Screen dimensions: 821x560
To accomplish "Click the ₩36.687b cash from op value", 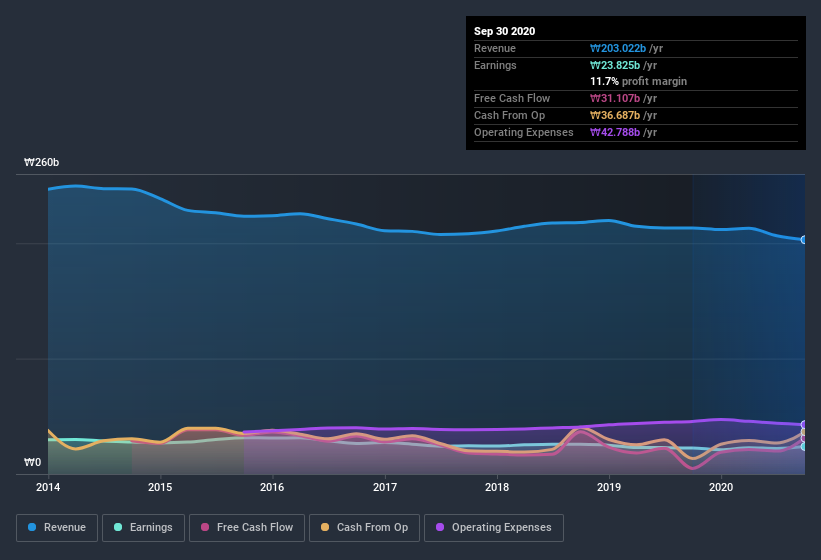I will [x=615, y=115].
